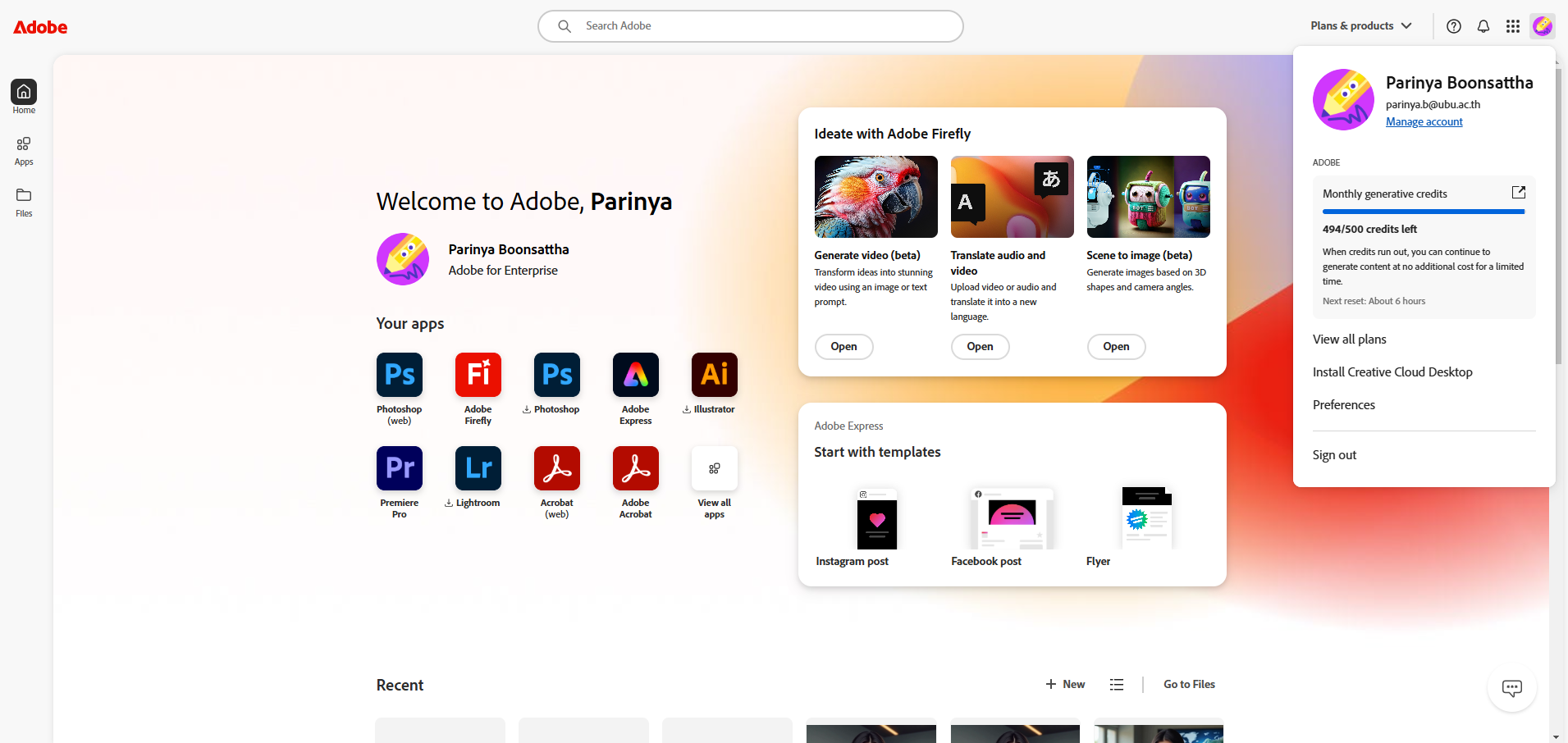Open the feedback chat bubble button
1568x743 pixels.
coord(1511,688)
